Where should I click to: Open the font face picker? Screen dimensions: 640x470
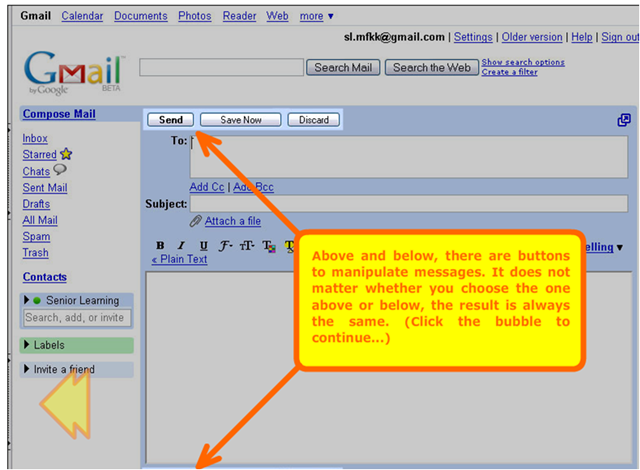(x=225, y=246)
